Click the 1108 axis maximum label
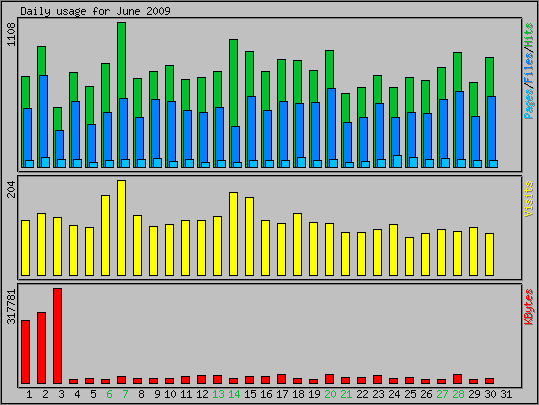 pos(11,34)
